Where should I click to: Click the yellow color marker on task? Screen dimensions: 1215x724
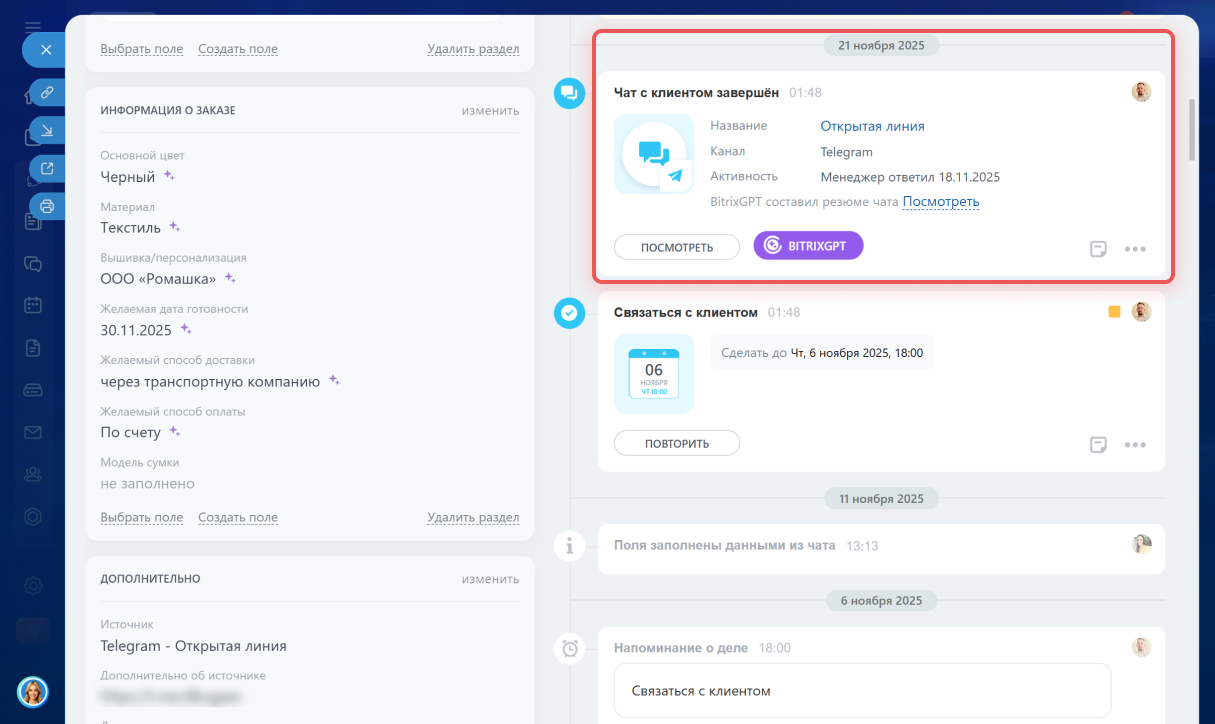coord(1114,312)
